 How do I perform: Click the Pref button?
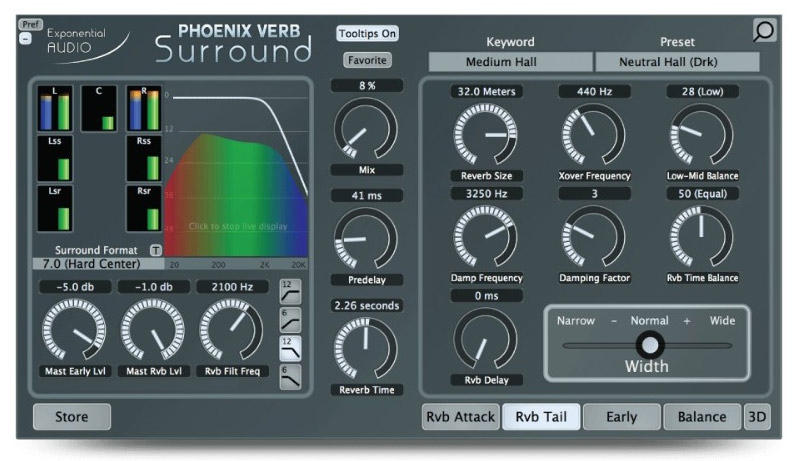(30, 24)
